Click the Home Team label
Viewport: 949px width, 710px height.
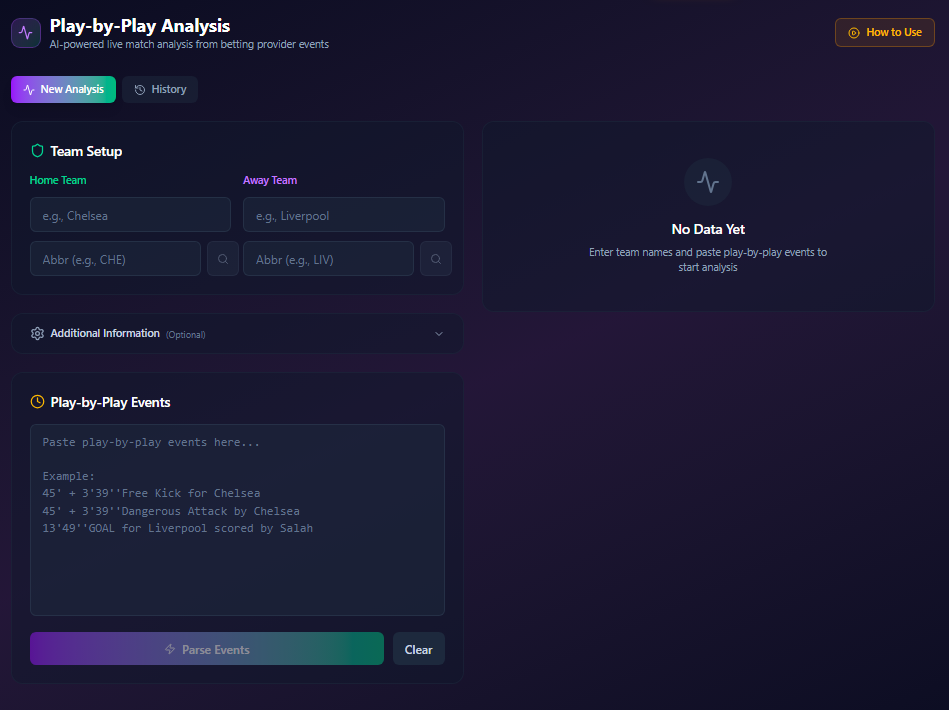(58, 180)
